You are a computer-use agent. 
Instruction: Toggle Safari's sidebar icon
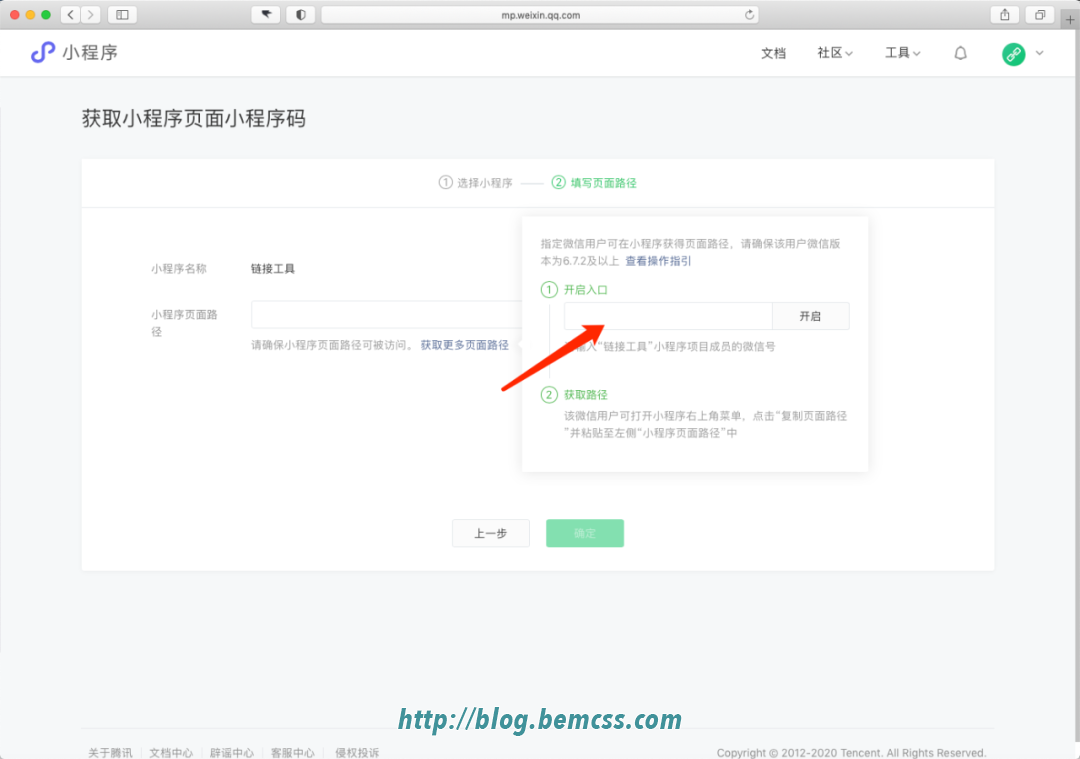pos(122,15)
